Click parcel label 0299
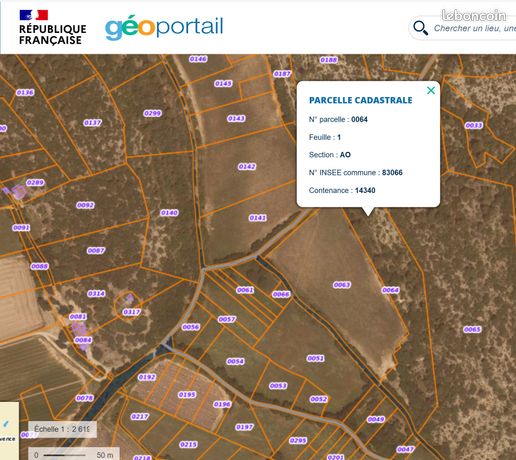 152,113
